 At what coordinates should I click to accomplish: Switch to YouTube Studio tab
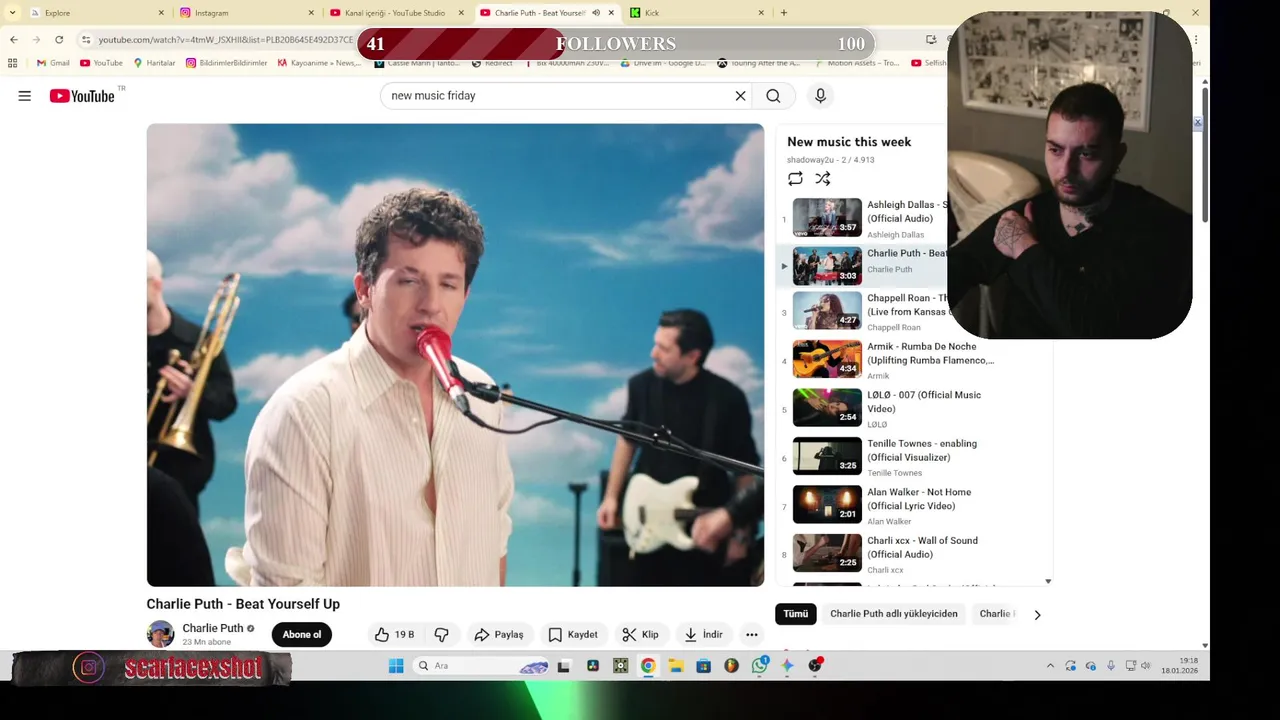pos(397,13)
